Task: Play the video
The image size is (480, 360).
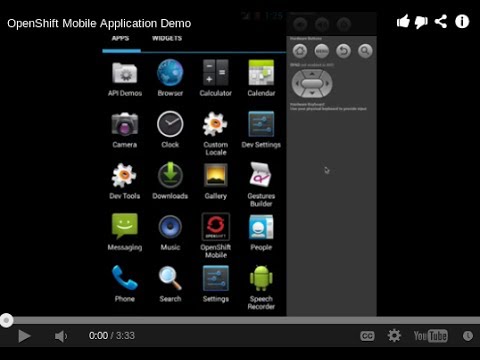Action: (24, 336)
